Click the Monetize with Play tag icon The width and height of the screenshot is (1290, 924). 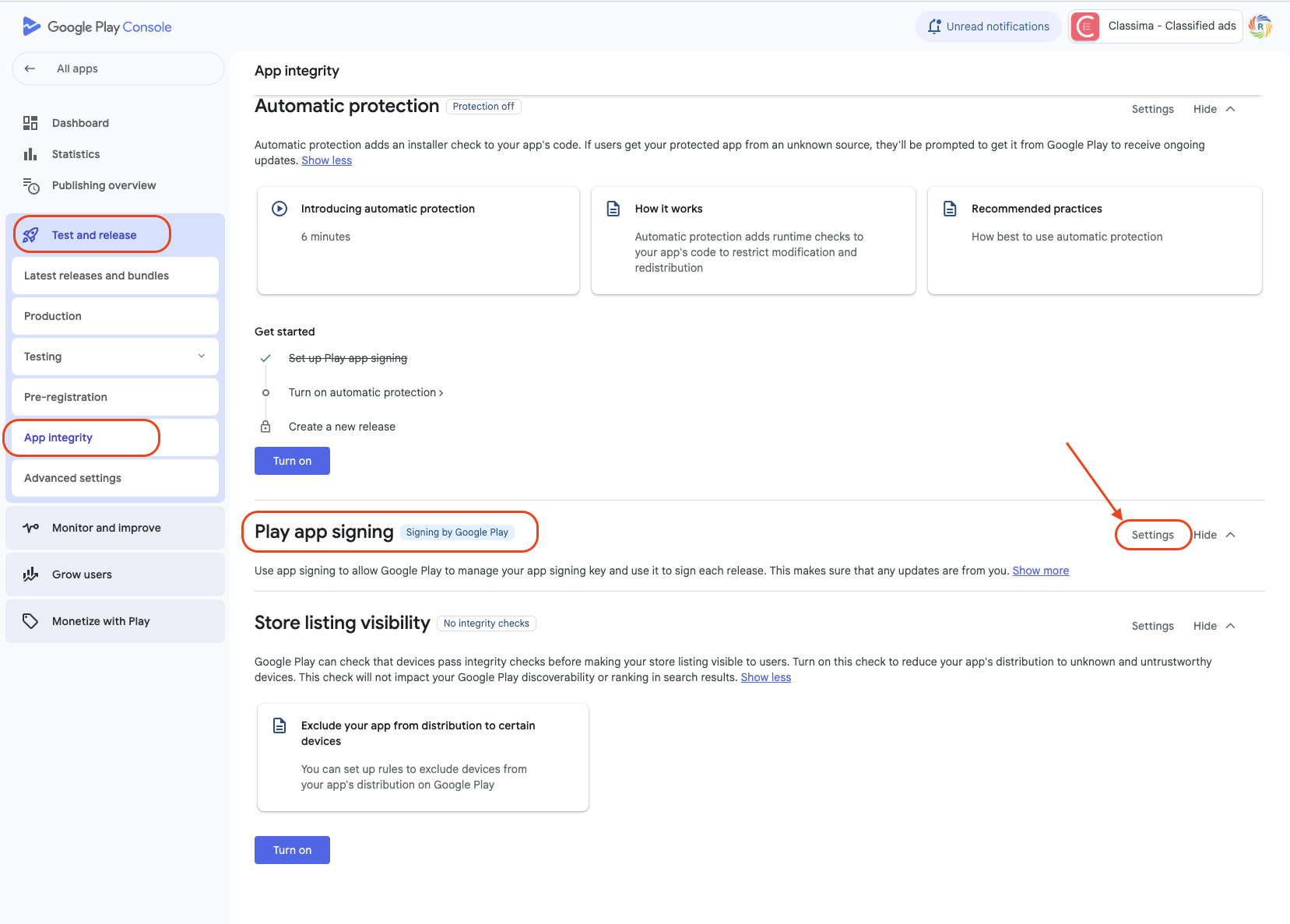[x=30, y=621]
